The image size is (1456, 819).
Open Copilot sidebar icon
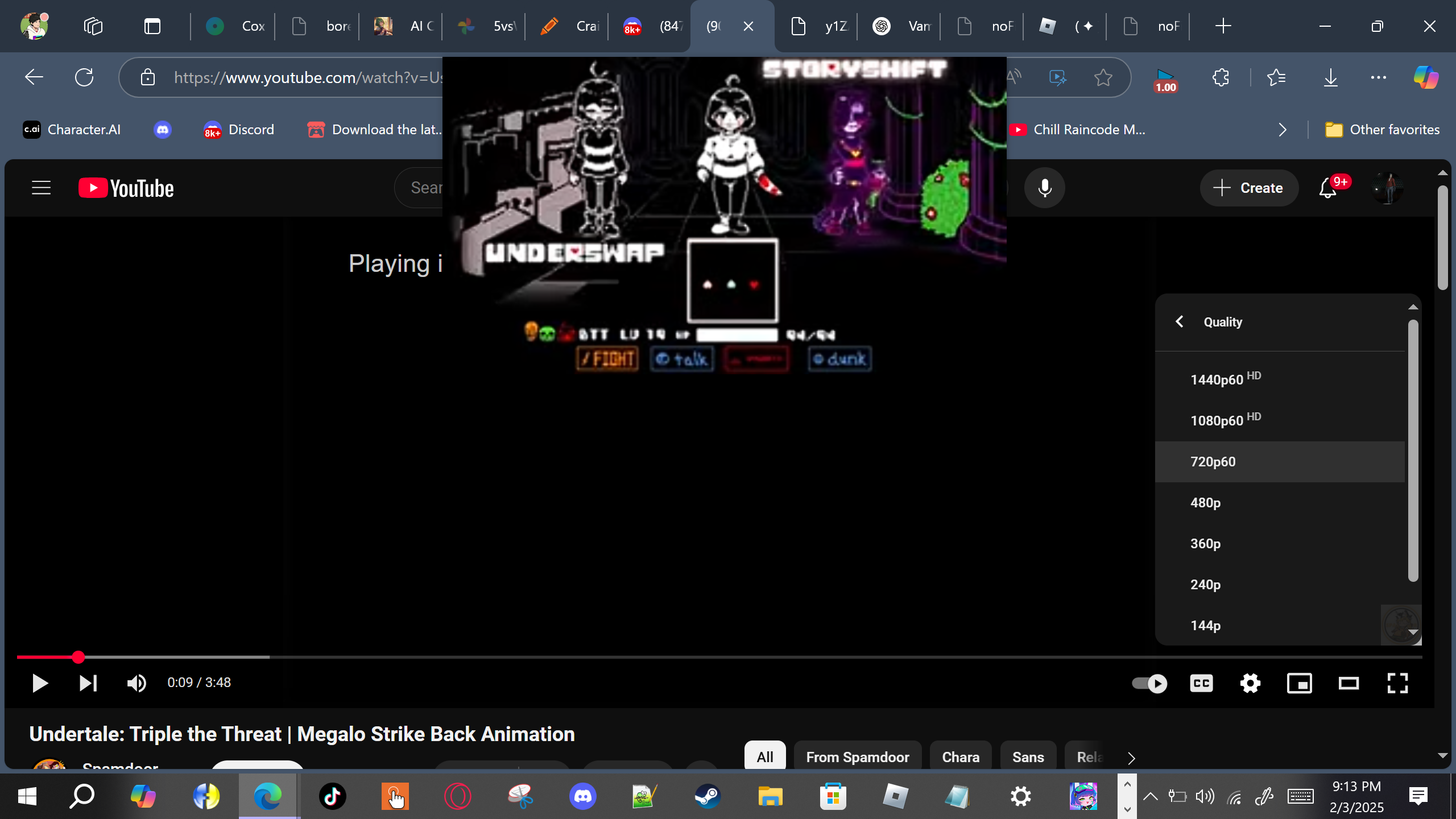[1426, 77]
